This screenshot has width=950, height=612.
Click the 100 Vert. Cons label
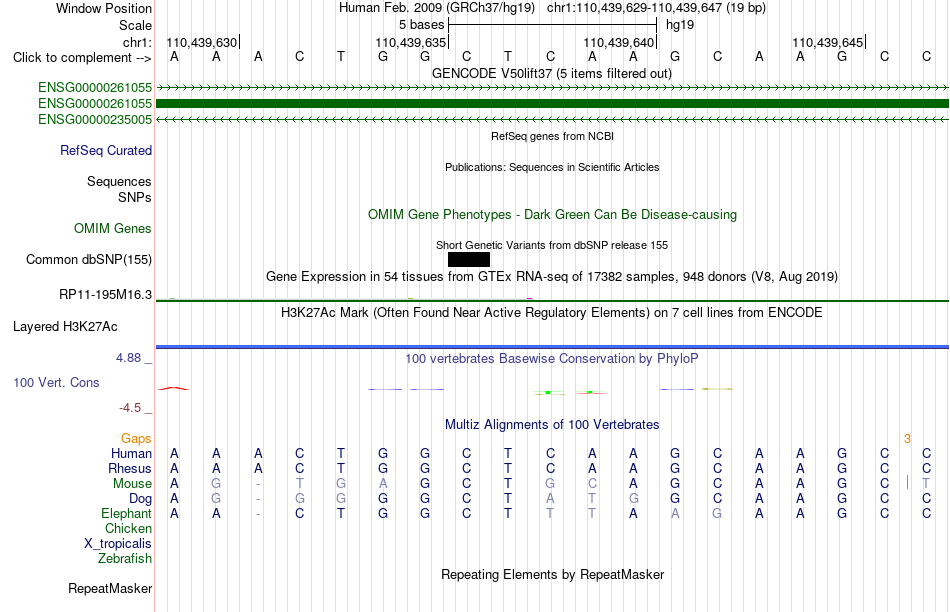56,382
